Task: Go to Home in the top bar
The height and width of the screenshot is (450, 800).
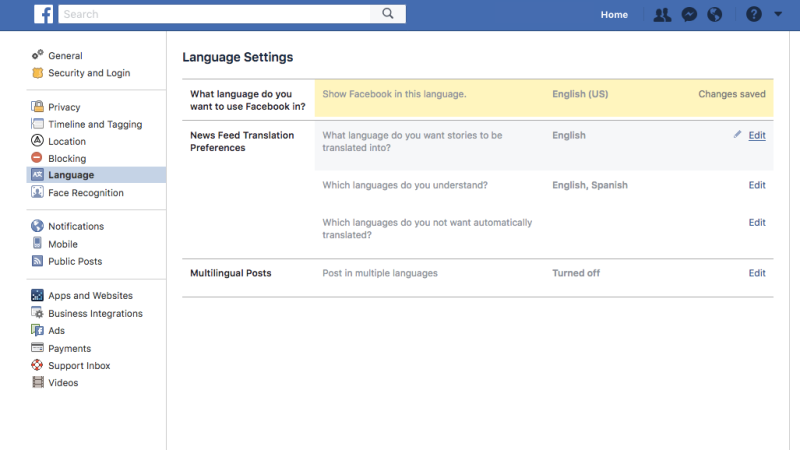Action: click(x=614, y=15)
